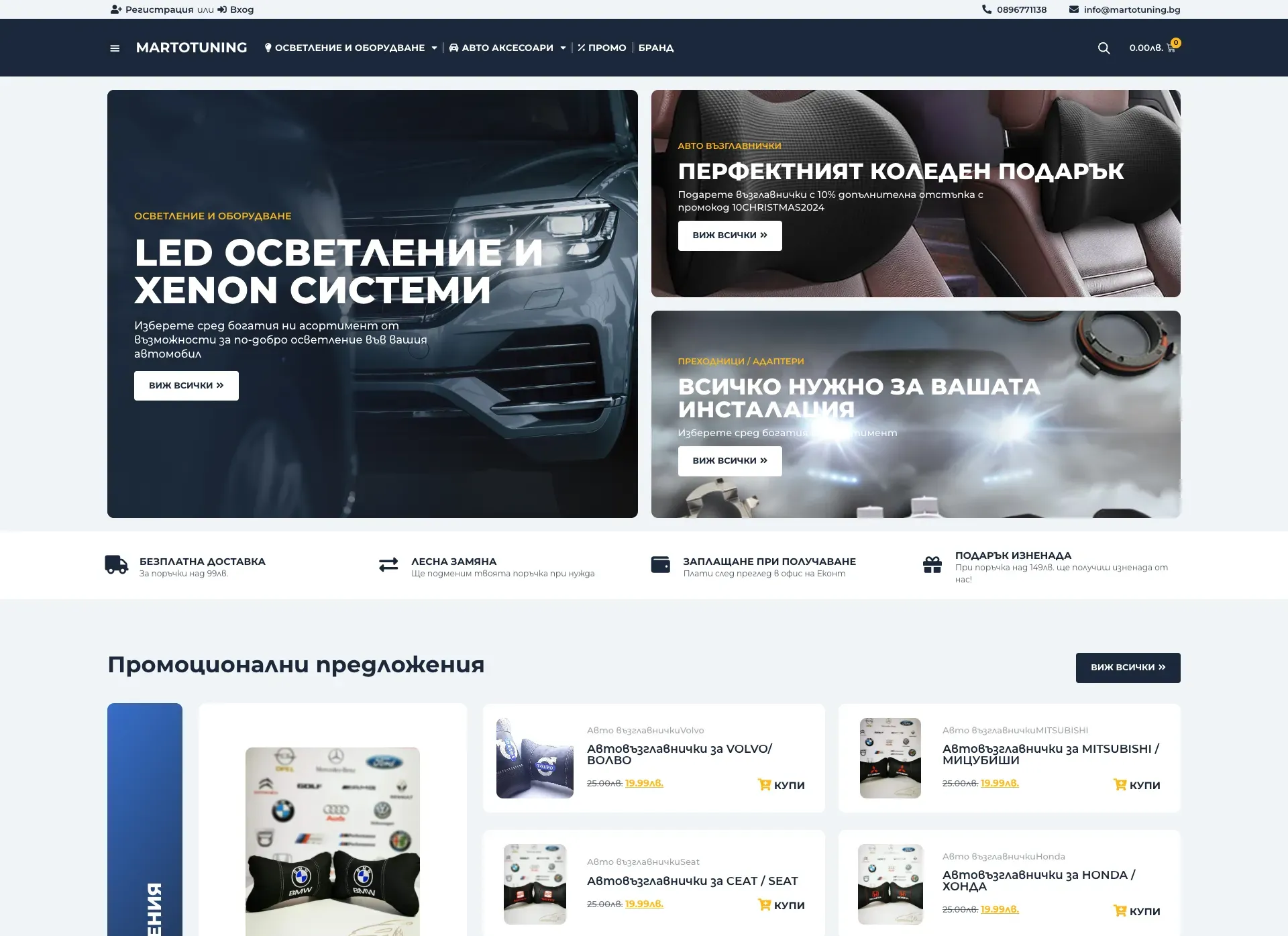The image size is (1288, 936).
Task: Click the wallet payment icon
Action: pyautogui.click(x=661, y=564)
